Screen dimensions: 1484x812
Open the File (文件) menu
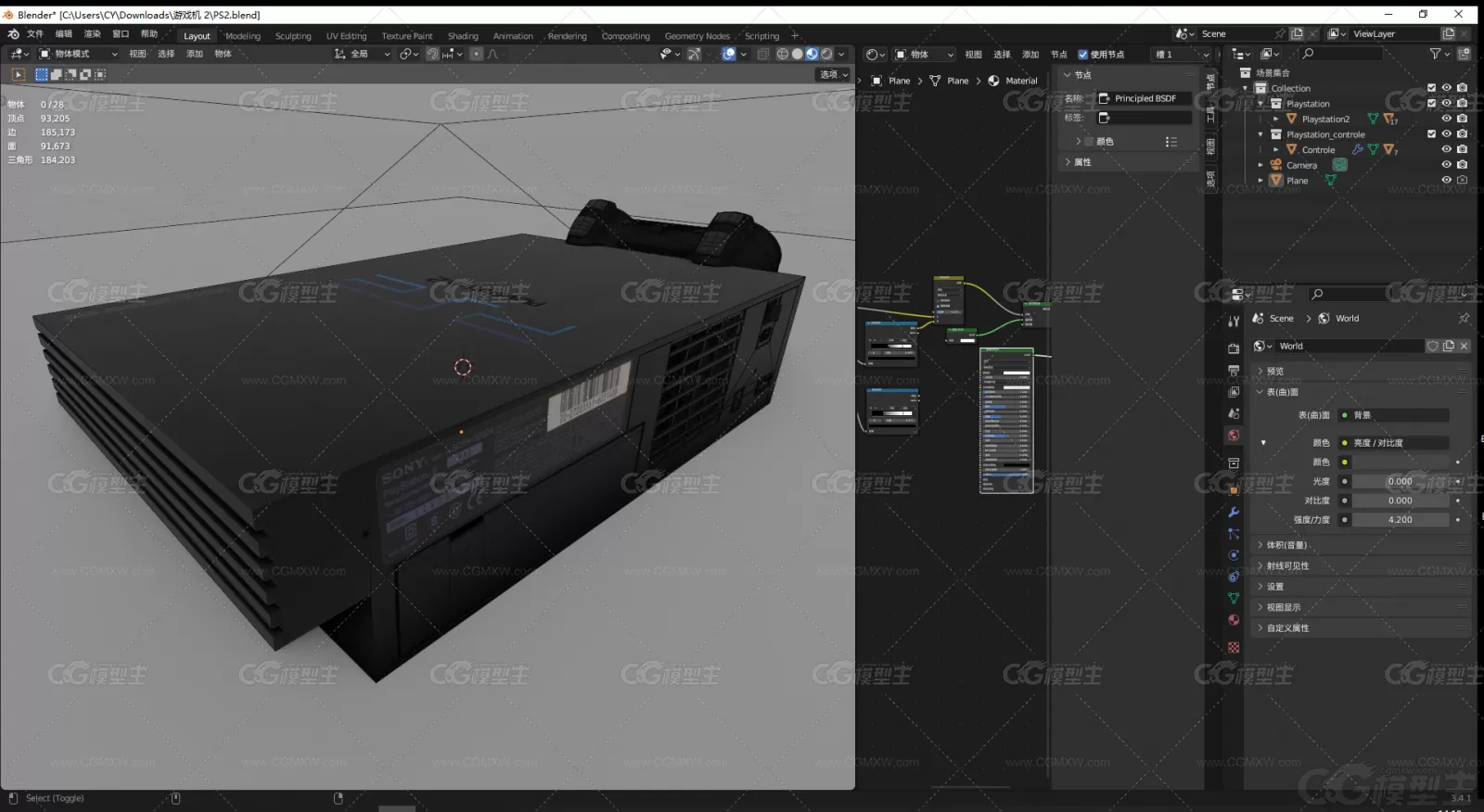pos(35,34)
